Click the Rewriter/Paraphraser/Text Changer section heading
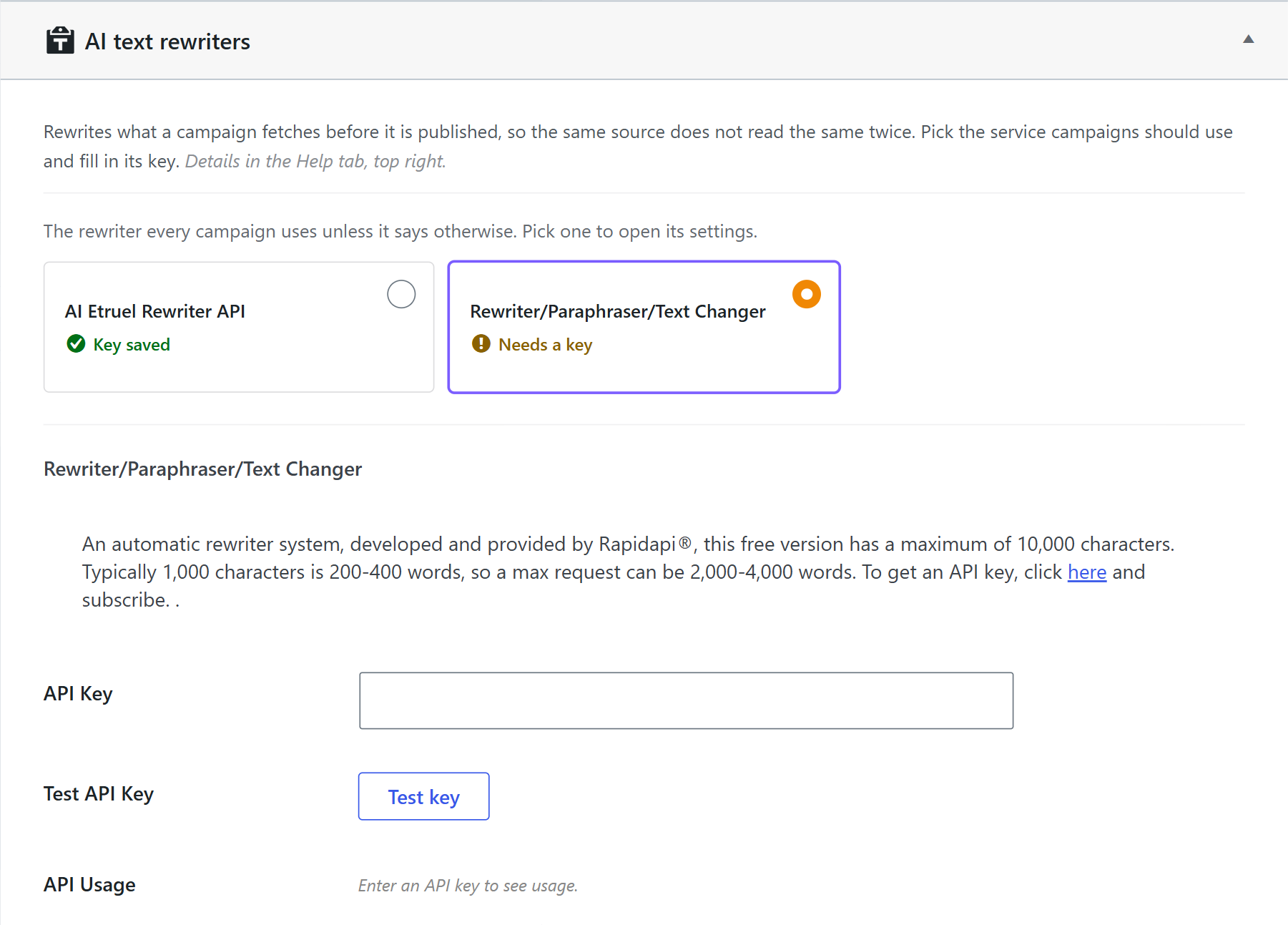The width and height of the screenshot is (1288, 925). coord(202,469)
